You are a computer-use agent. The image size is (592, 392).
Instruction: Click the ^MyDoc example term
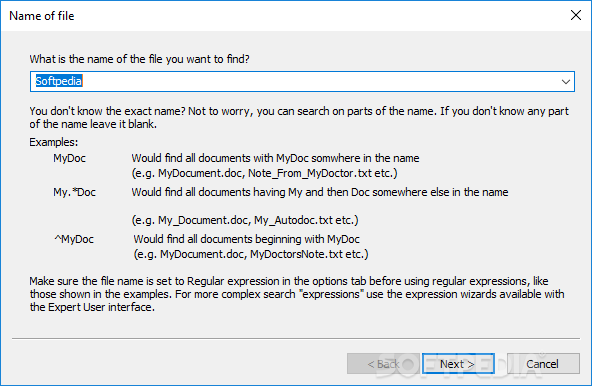(x=74, y=239)
